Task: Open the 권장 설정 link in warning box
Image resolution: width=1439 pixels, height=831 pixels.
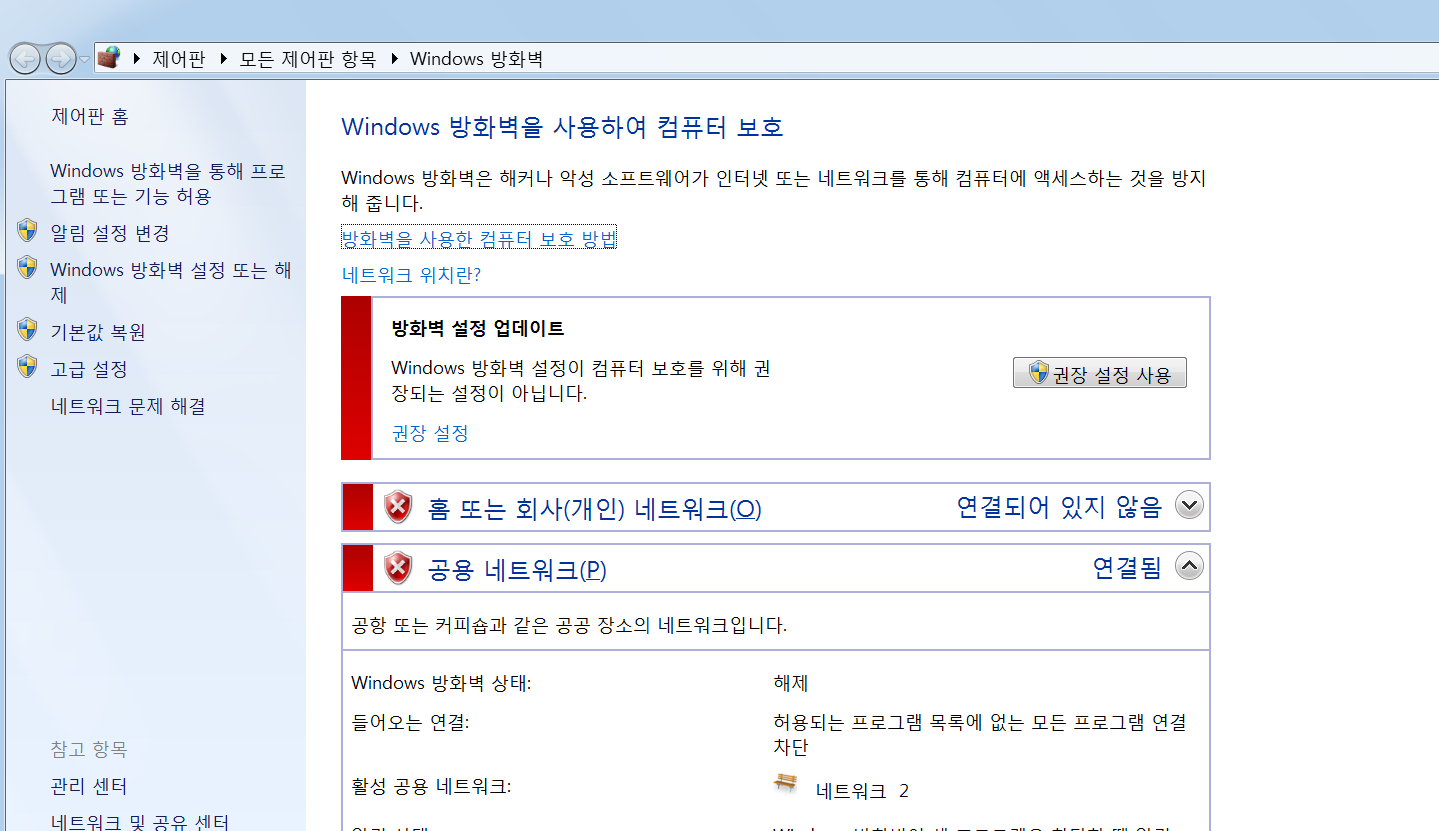Action: [430, 433]
